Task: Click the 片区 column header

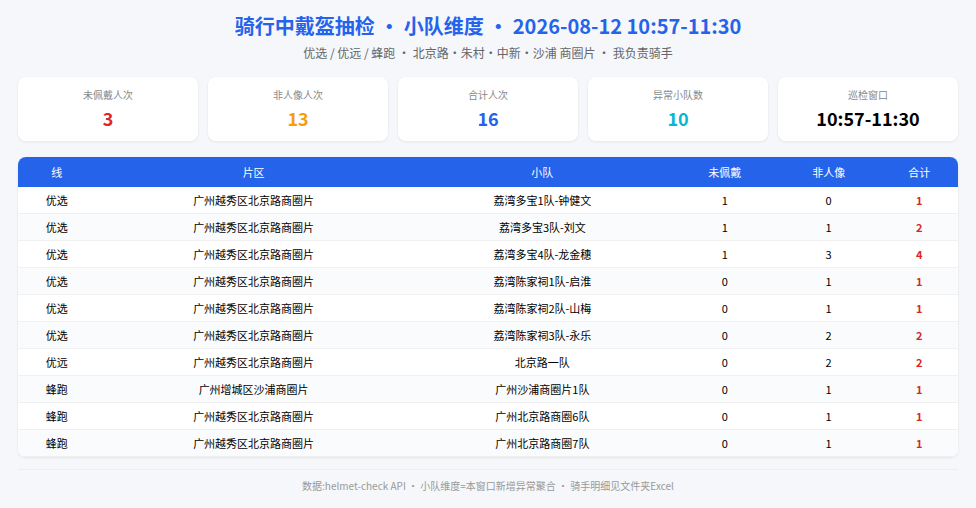Action: (253, 173)
